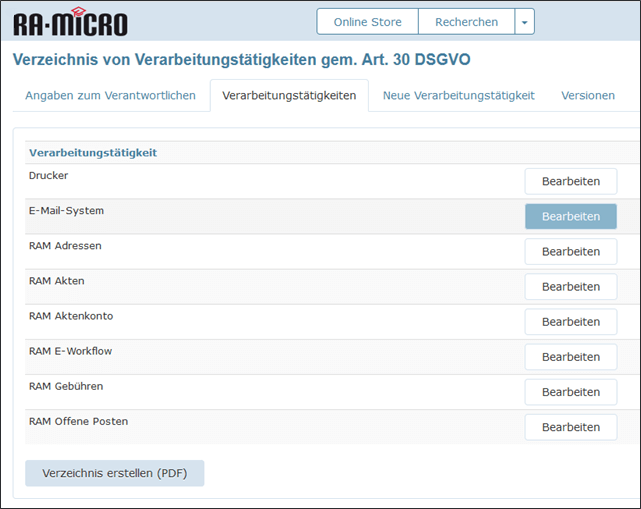Edit the RAM Gebühren entry
641x509 pixels.
pyautogui.click(x=570, y=391)
